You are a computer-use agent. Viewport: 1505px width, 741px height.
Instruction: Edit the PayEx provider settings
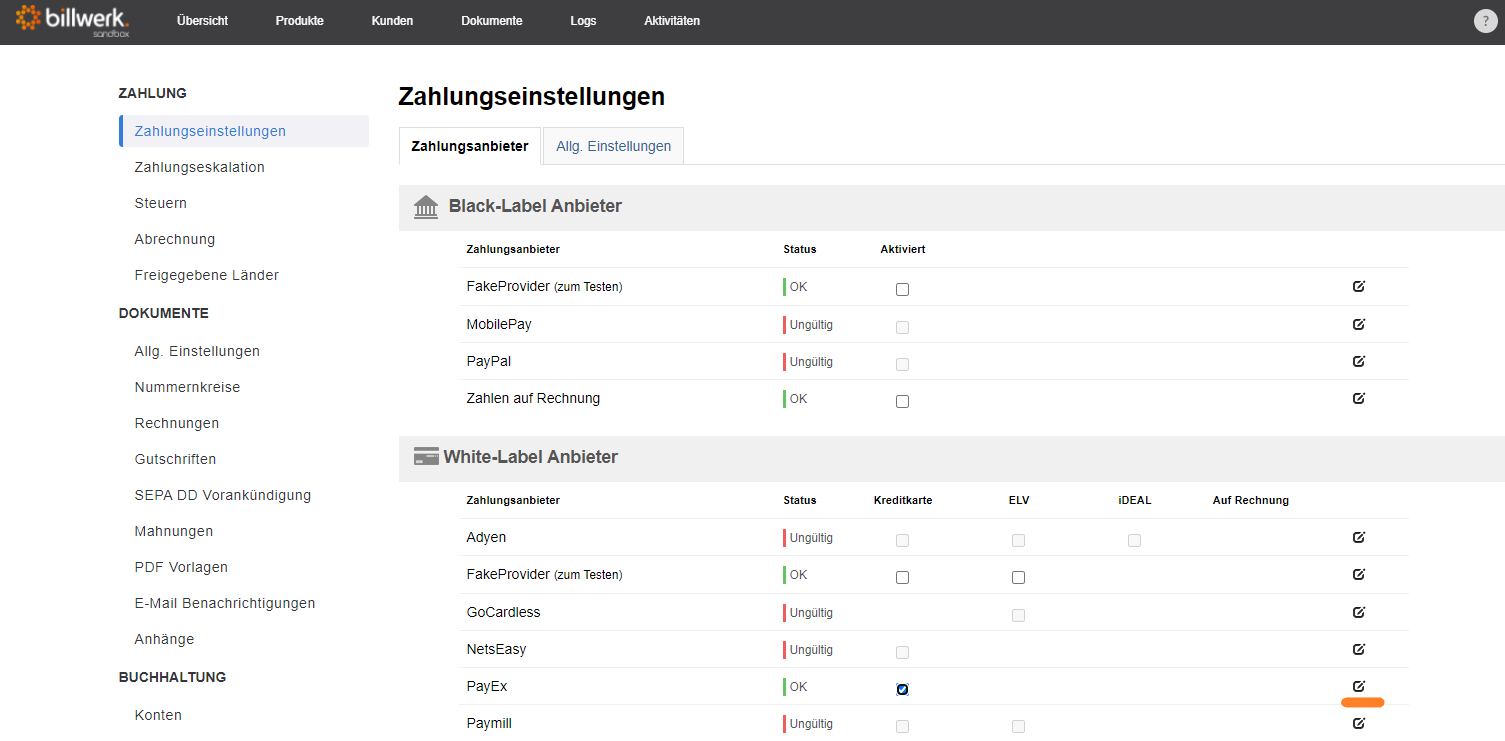tap(1358, 686)
